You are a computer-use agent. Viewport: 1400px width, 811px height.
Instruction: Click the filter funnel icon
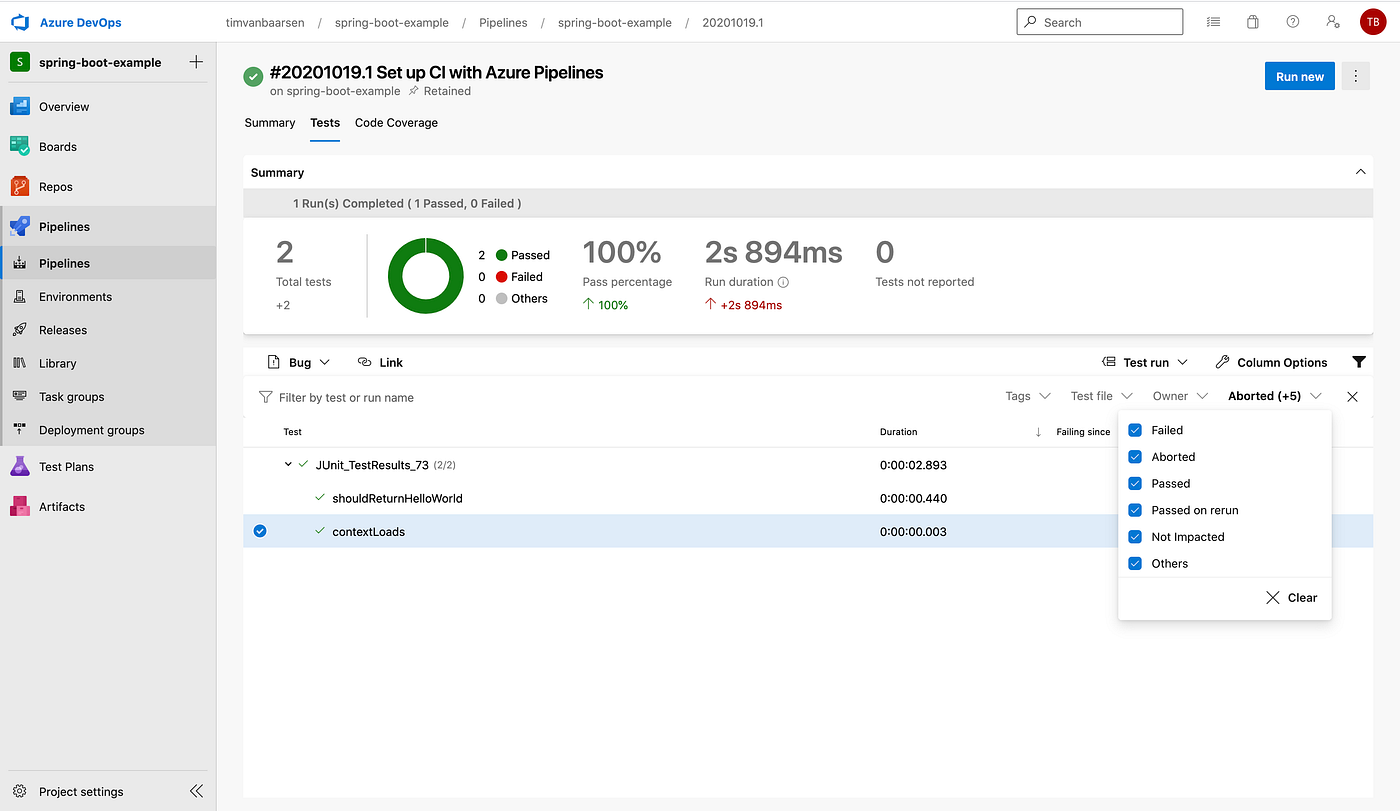pos(1359,362)
